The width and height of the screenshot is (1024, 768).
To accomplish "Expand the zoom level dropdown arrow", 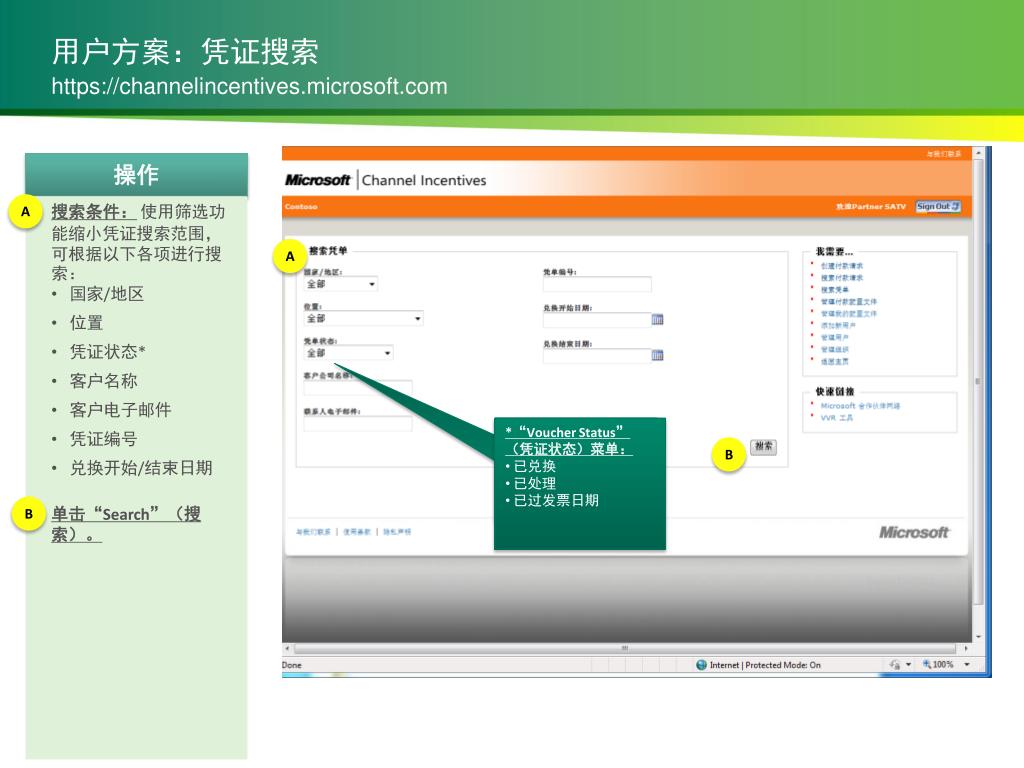I will tap(967, 665).
